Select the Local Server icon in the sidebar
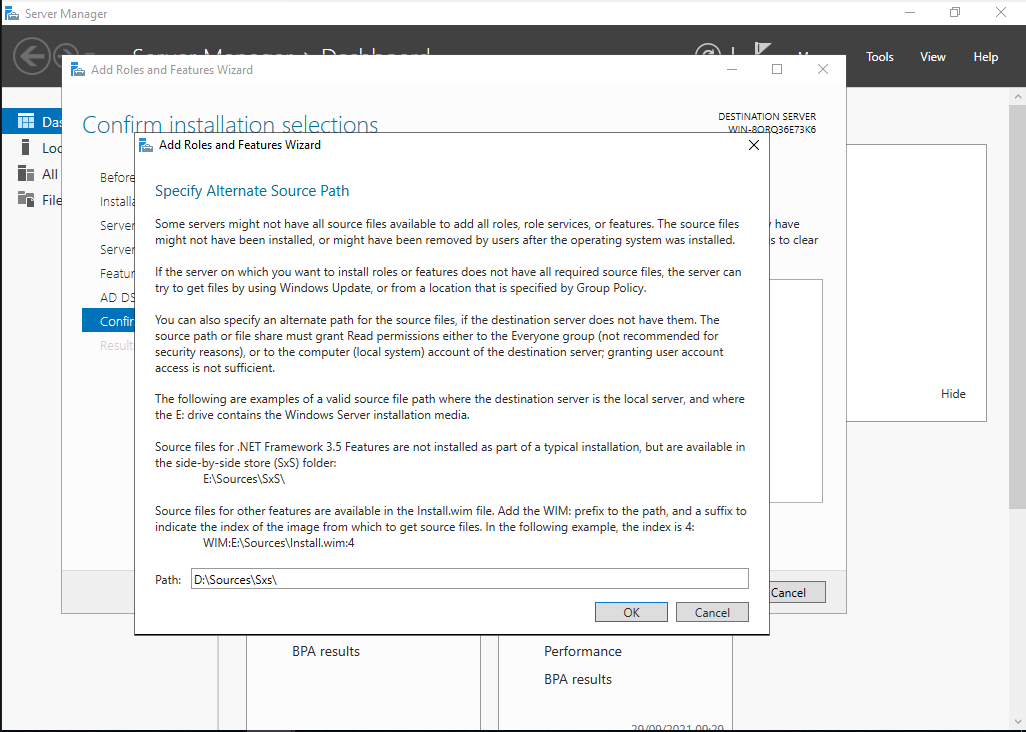1026x732 pixels. 26,147
